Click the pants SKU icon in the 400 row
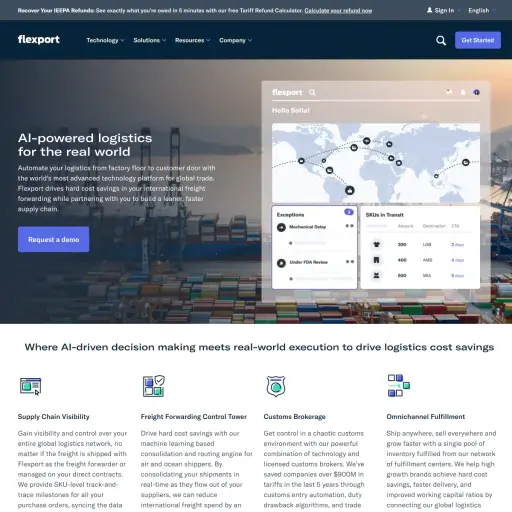 tap(377, 260)
